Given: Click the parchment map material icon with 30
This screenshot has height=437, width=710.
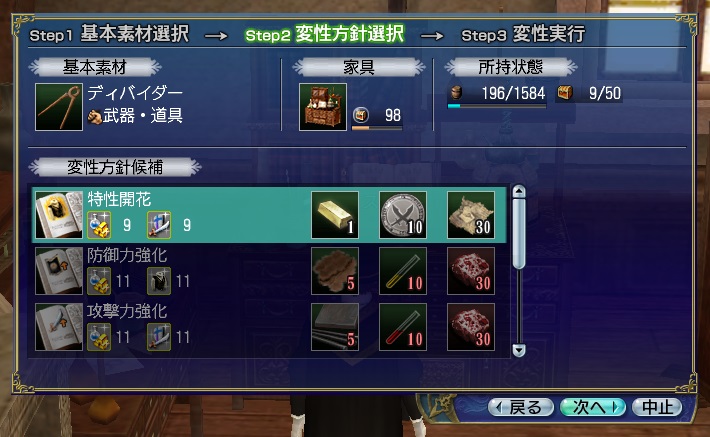Looking at the screenshot, I should pos(471,215).
